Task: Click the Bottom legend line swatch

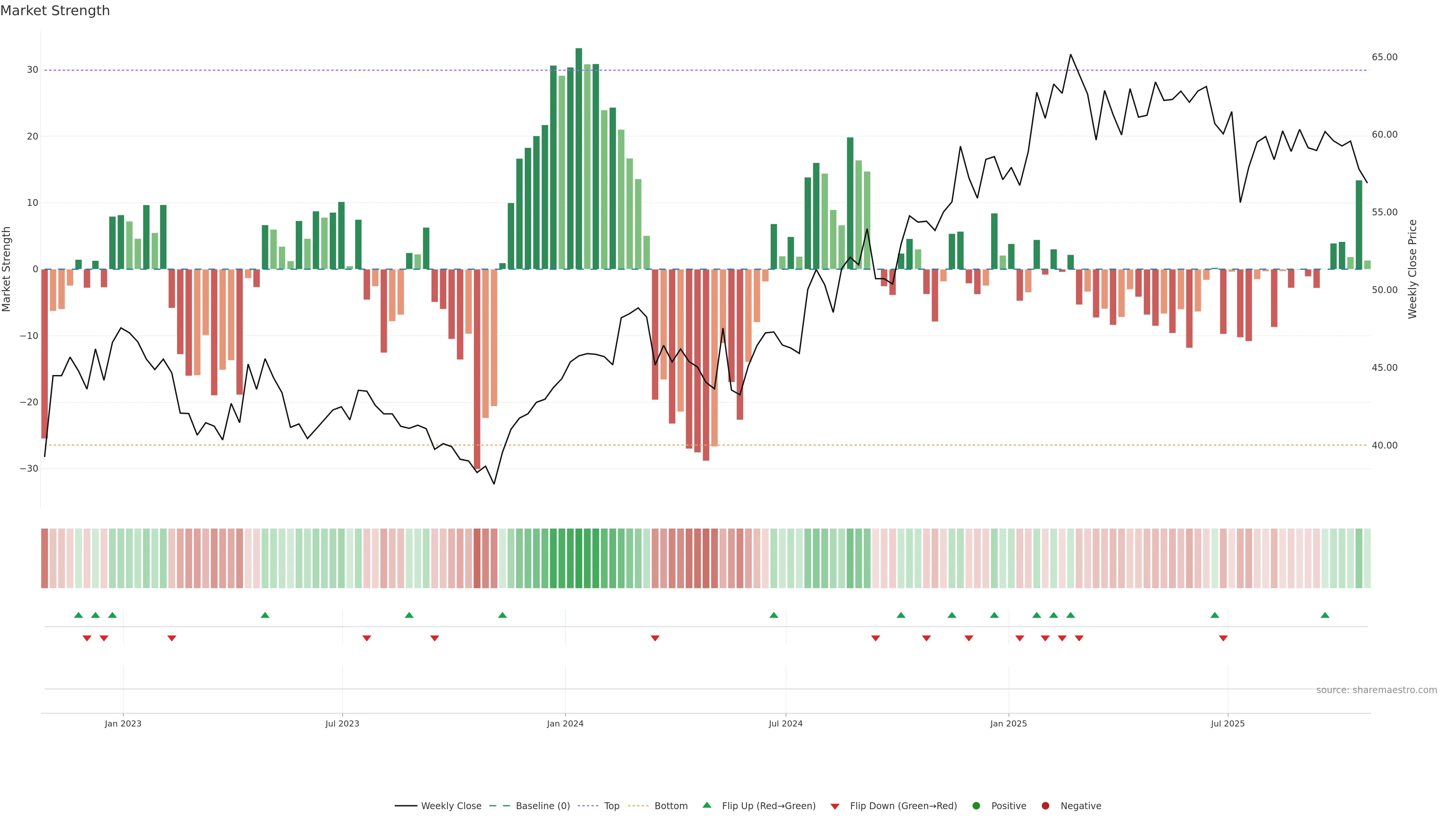Action: [638, 806]
